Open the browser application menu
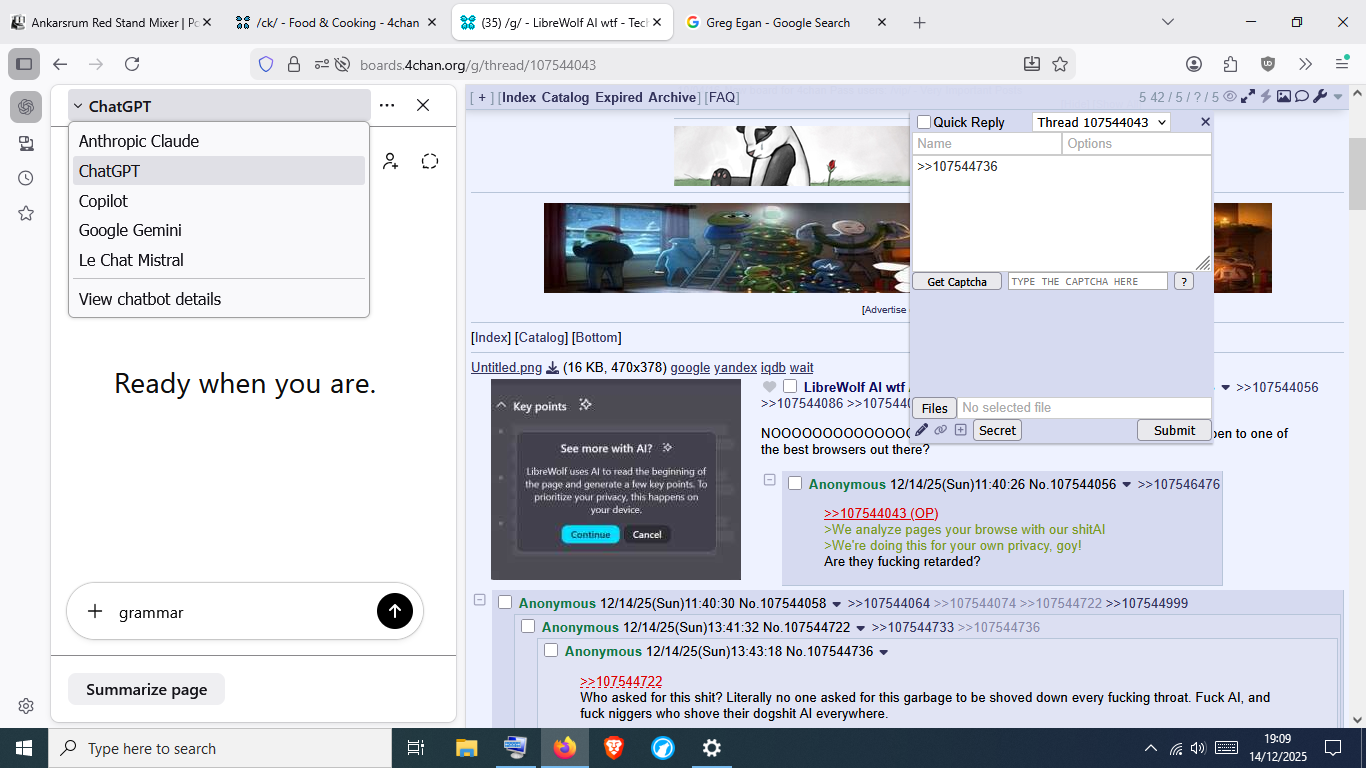 coord(1342,64)
